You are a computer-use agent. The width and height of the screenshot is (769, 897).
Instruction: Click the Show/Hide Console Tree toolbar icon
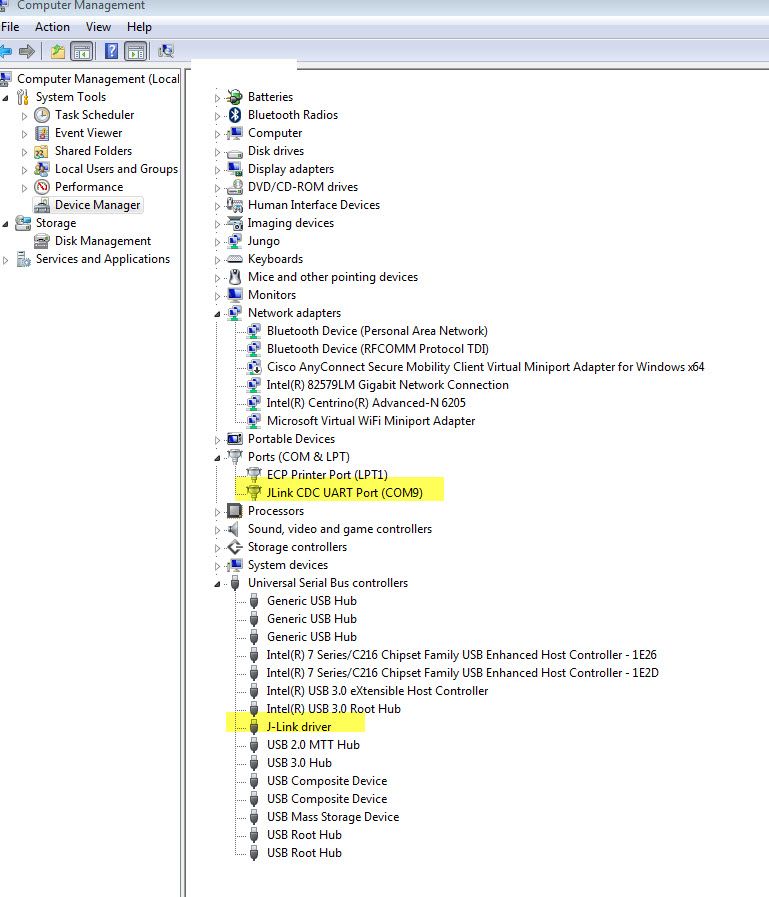pos(81,51)
